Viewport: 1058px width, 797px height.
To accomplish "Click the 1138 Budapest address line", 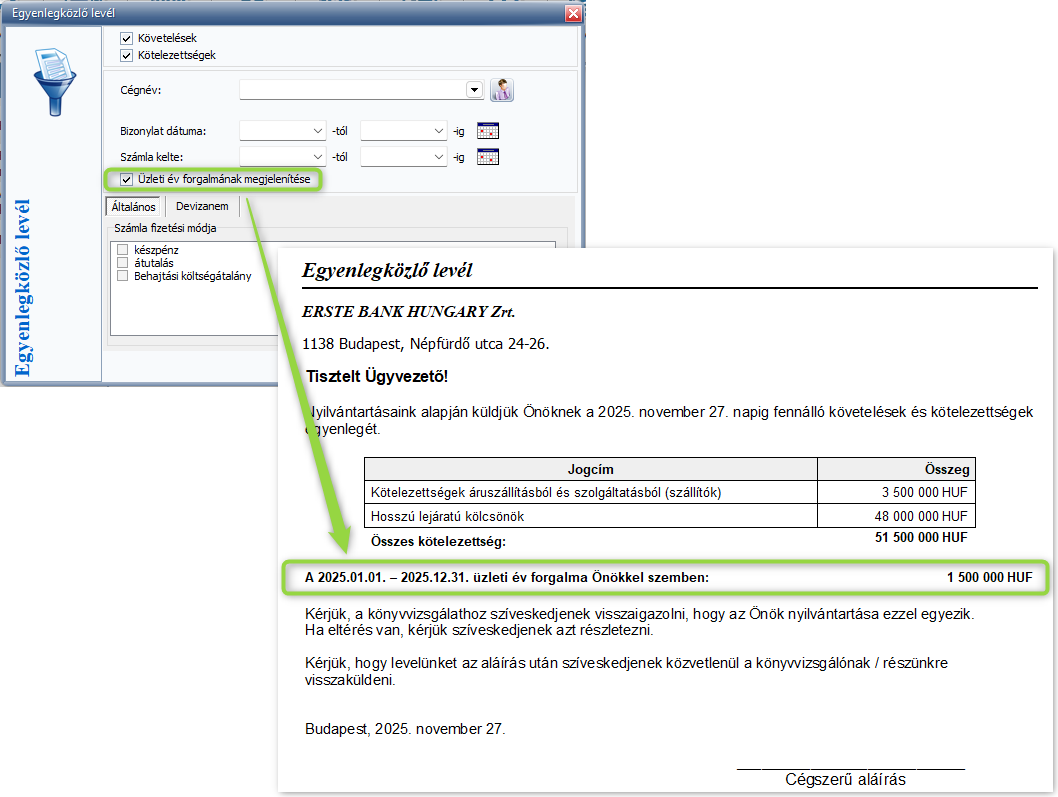I will pos(425,344).
